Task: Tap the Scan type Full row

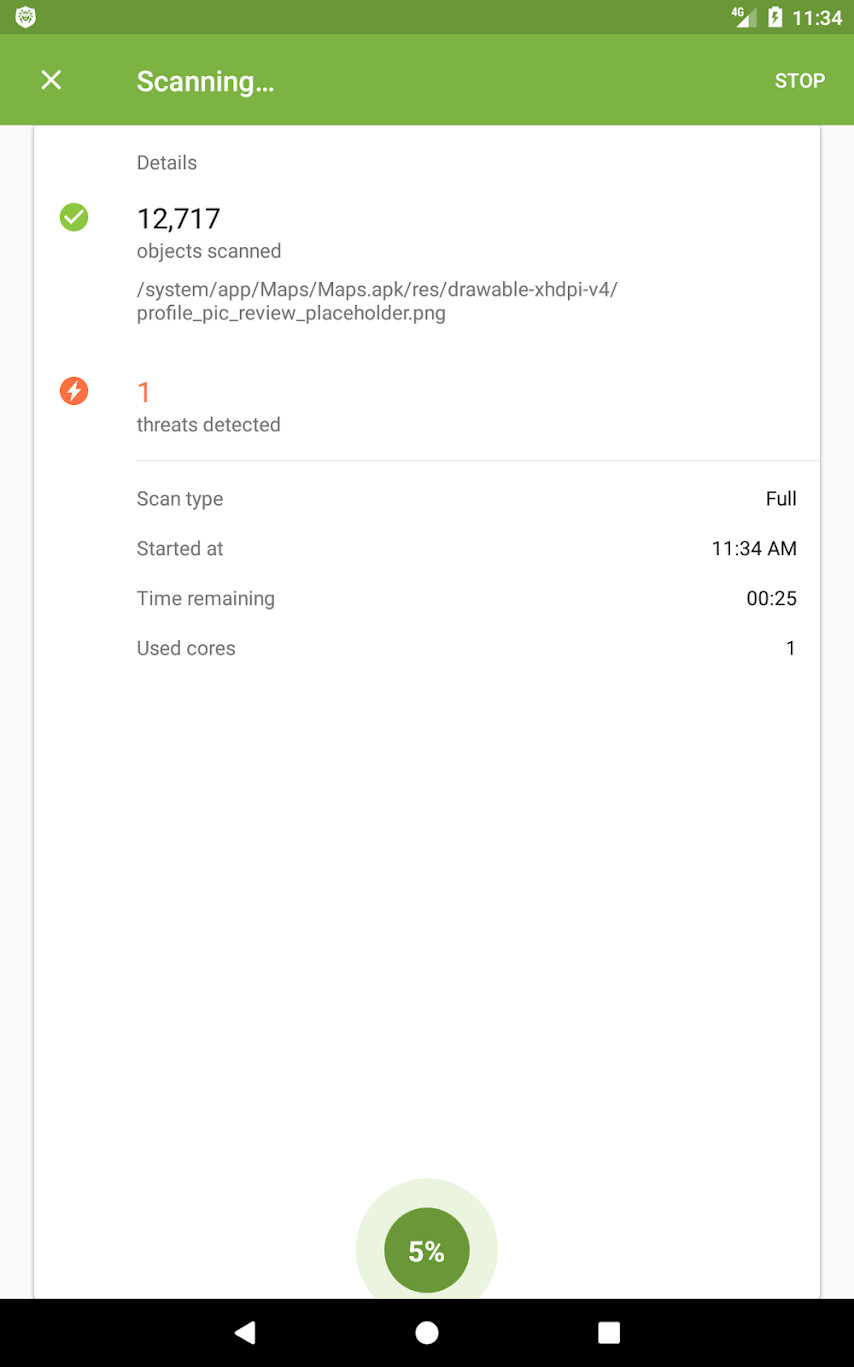Action: coord(466,499)
